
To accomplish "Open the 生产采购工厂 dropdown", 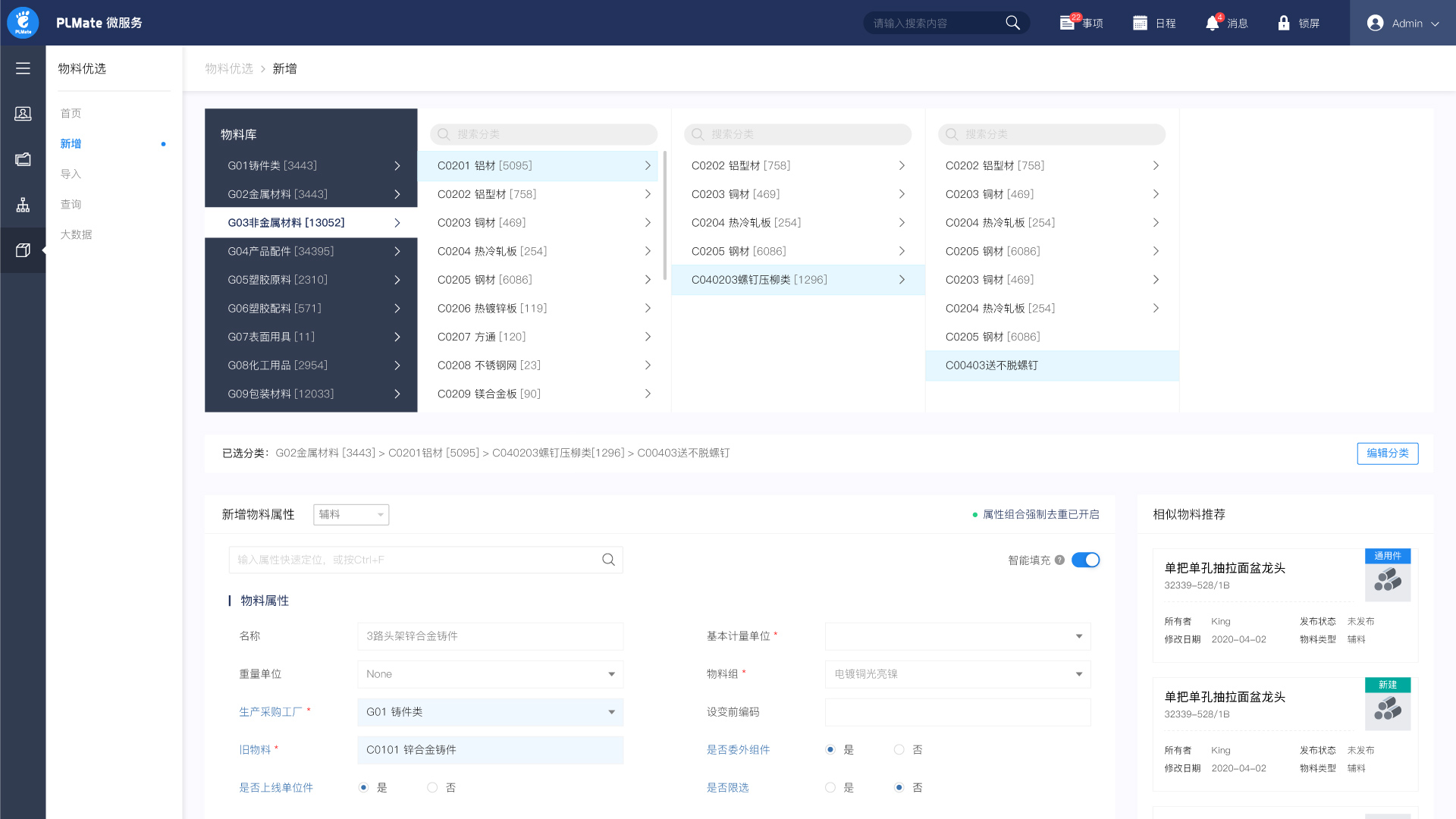I will pos(490,712).
